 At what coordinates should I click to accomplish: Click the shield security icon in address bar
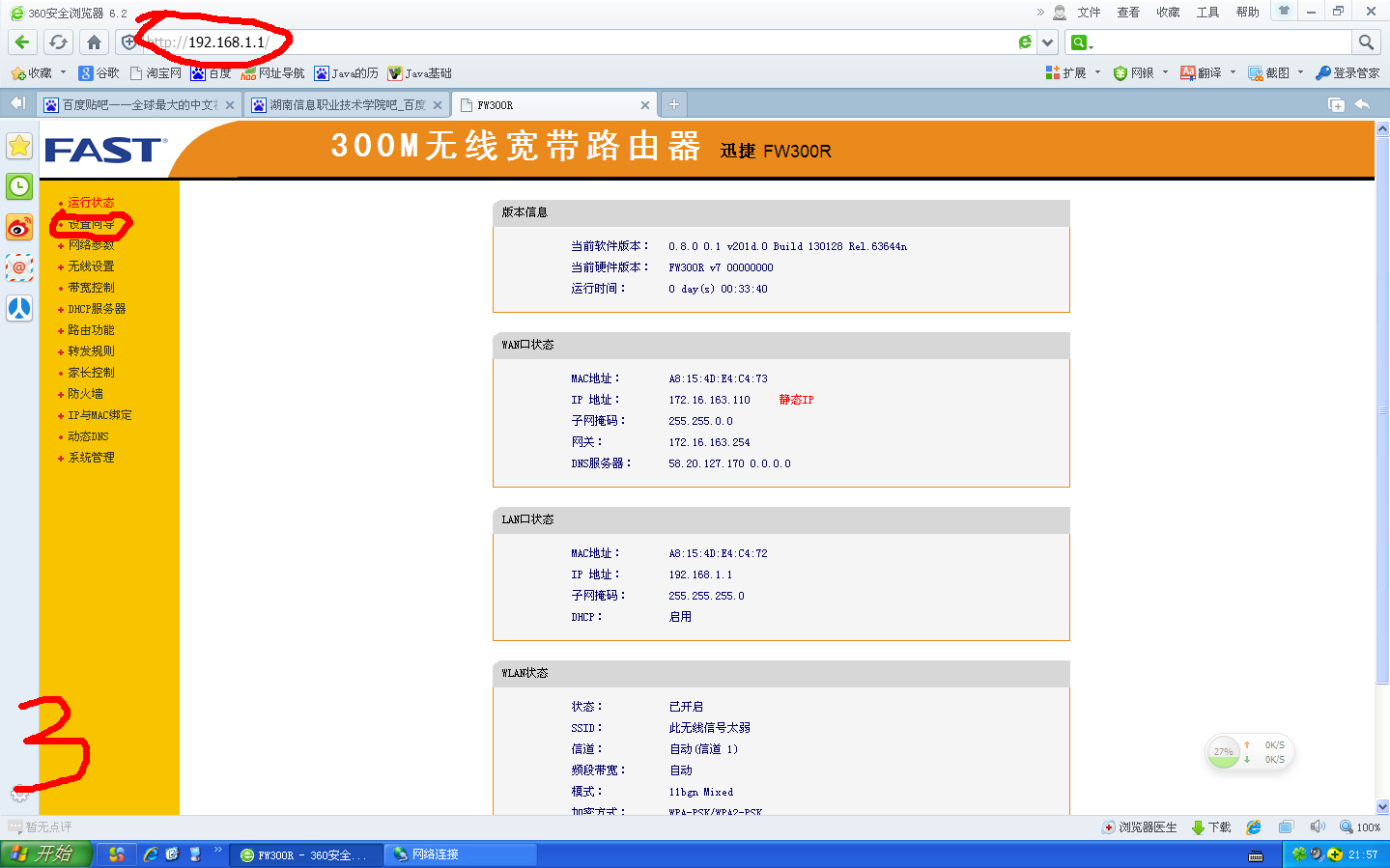pyautogui.click(x=128, y=42)
